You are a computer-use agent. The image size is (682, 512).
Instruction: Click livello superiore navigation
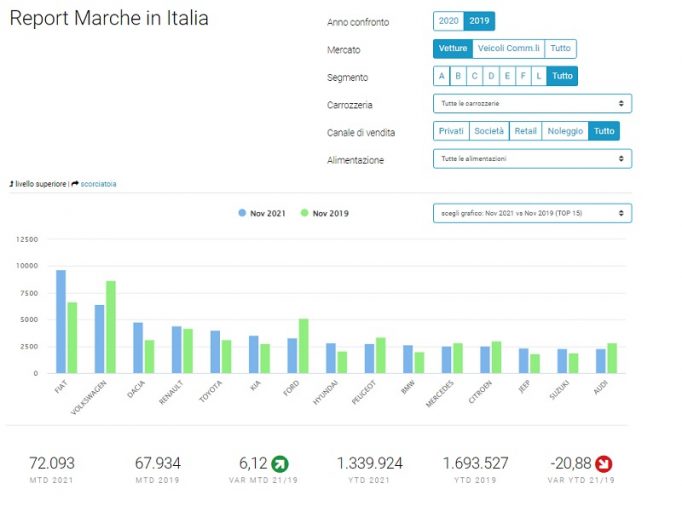(x=41, y=184)
